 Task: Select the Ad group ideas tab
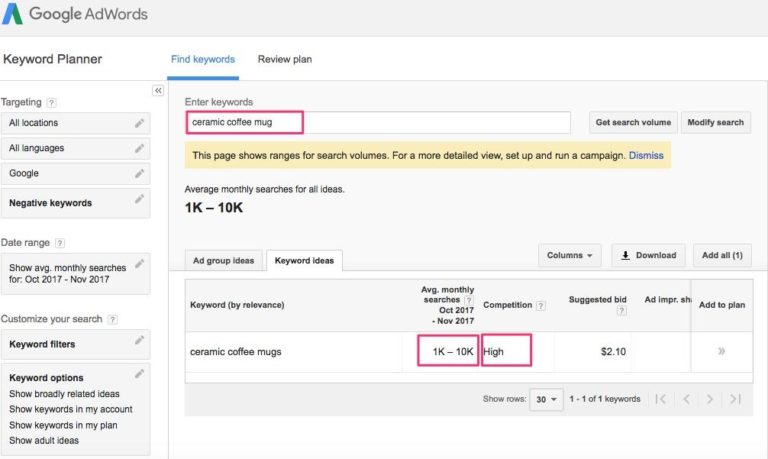point(222,261)
